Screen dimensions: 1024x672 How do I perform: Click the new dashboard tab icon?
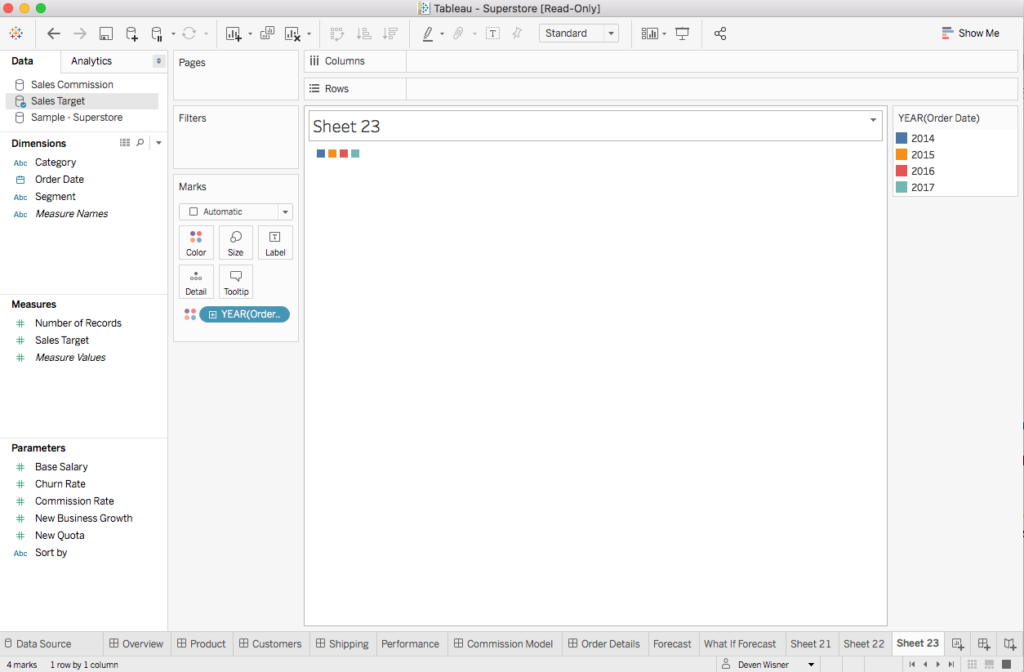tap(984, 644)
